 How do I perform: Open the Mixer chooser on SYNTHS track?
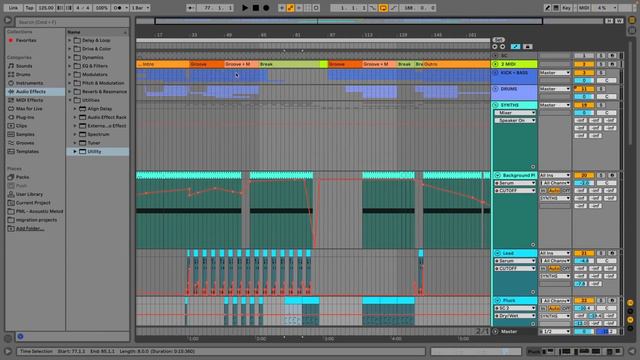(x=515, y=113)
